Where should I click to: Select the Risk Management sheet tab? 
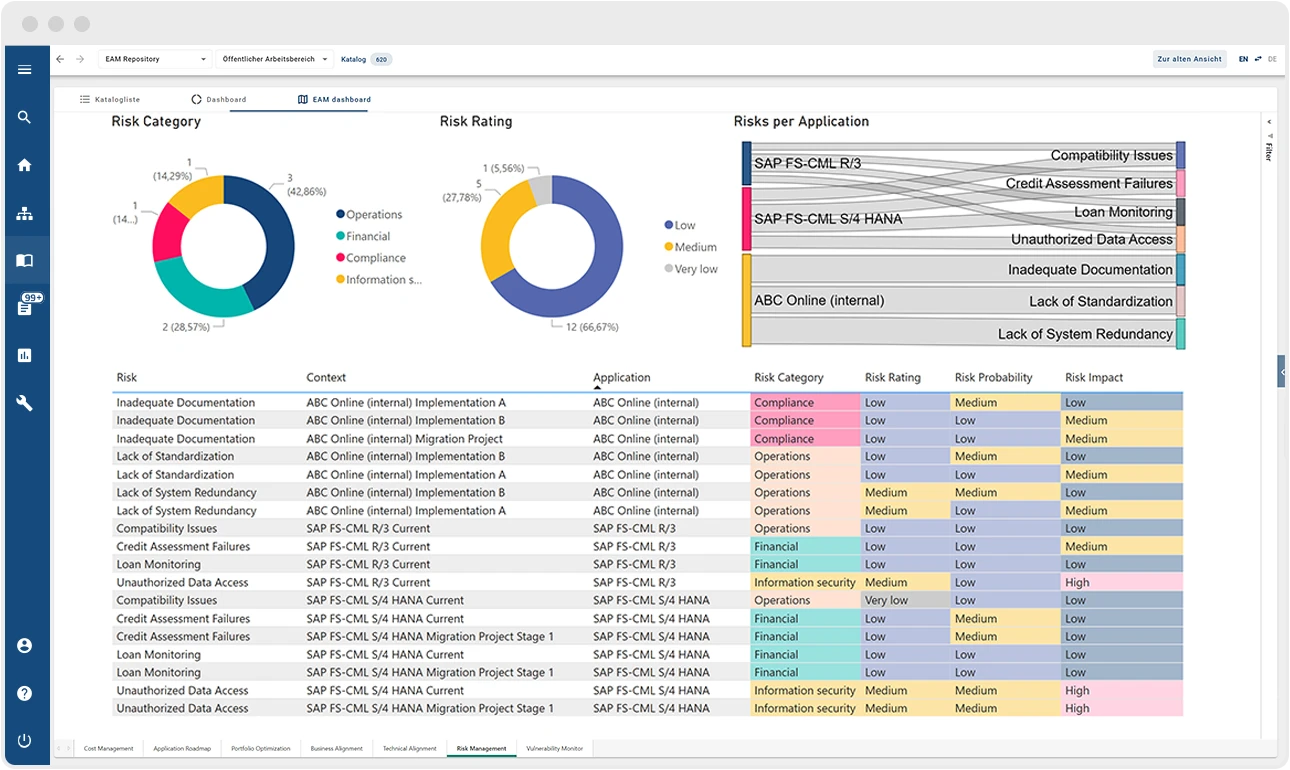click(x=482, y=748)
